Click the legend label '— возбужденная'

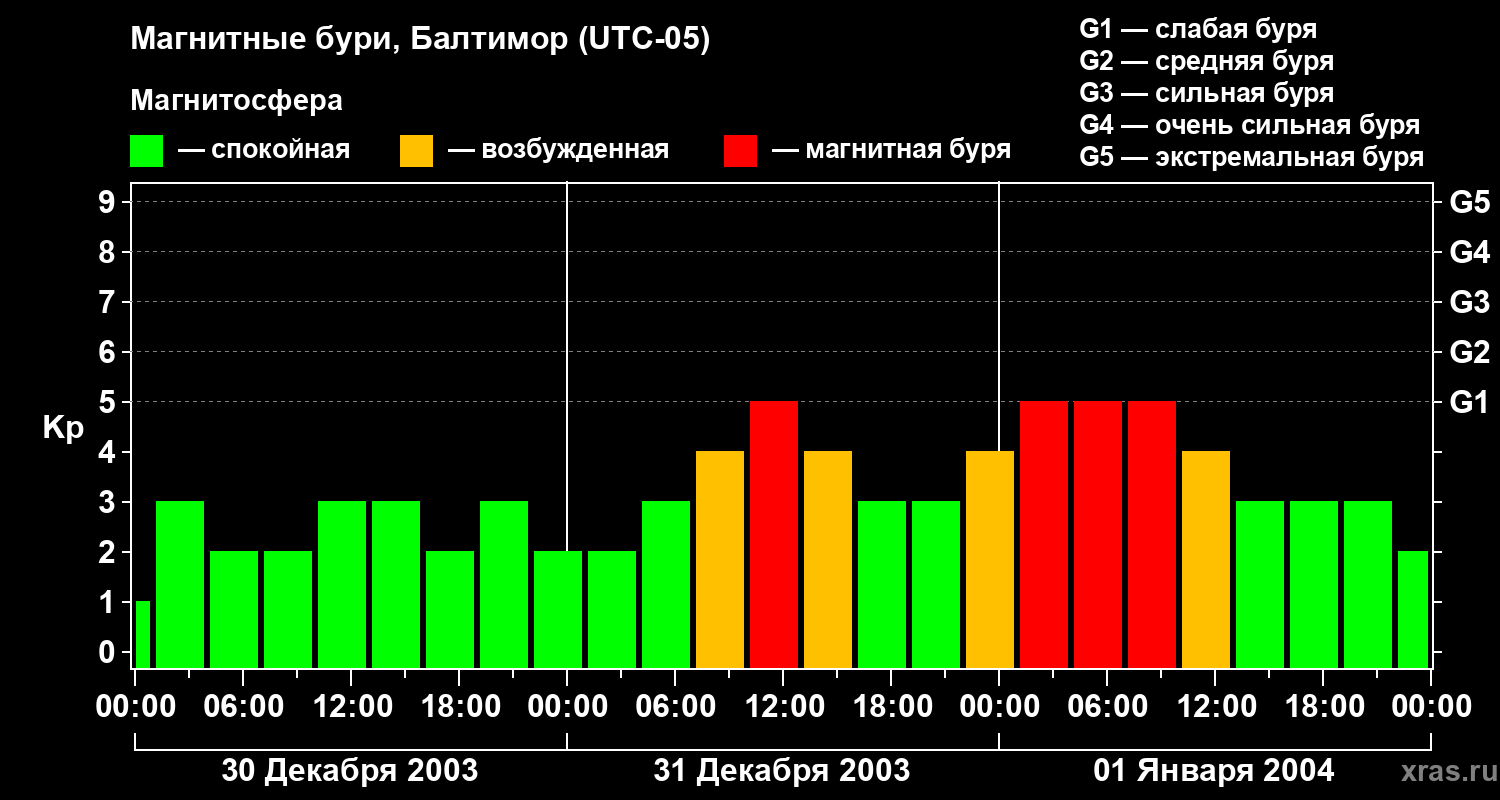click(x=558, y=150)
